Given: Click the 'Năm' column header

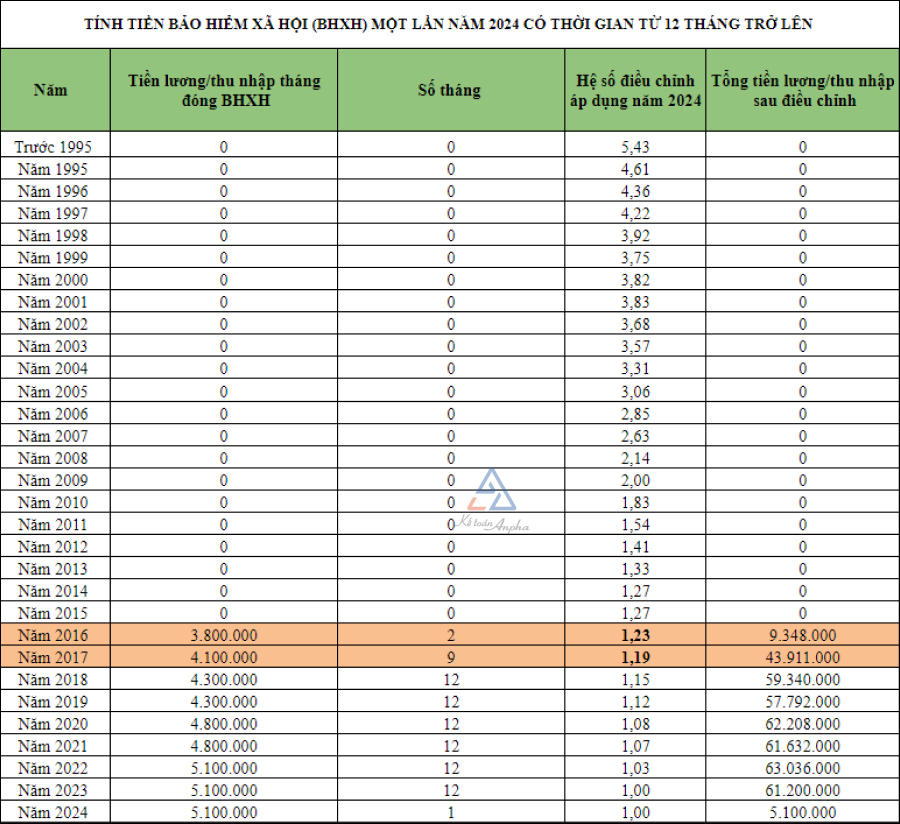Looking at the screenshot, I should (53, 90).
